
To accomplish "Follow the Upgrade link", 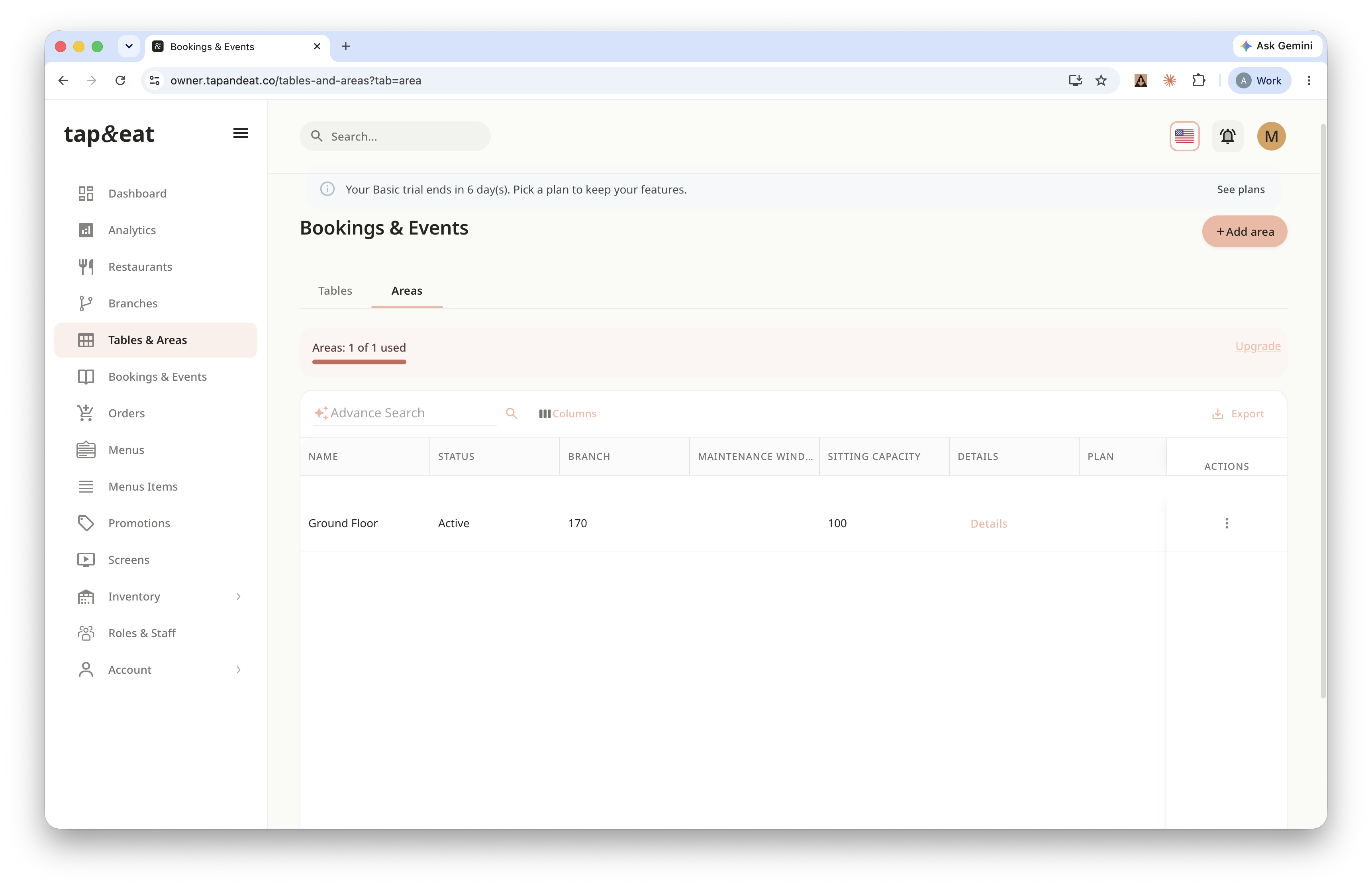I will (1257, 346).
